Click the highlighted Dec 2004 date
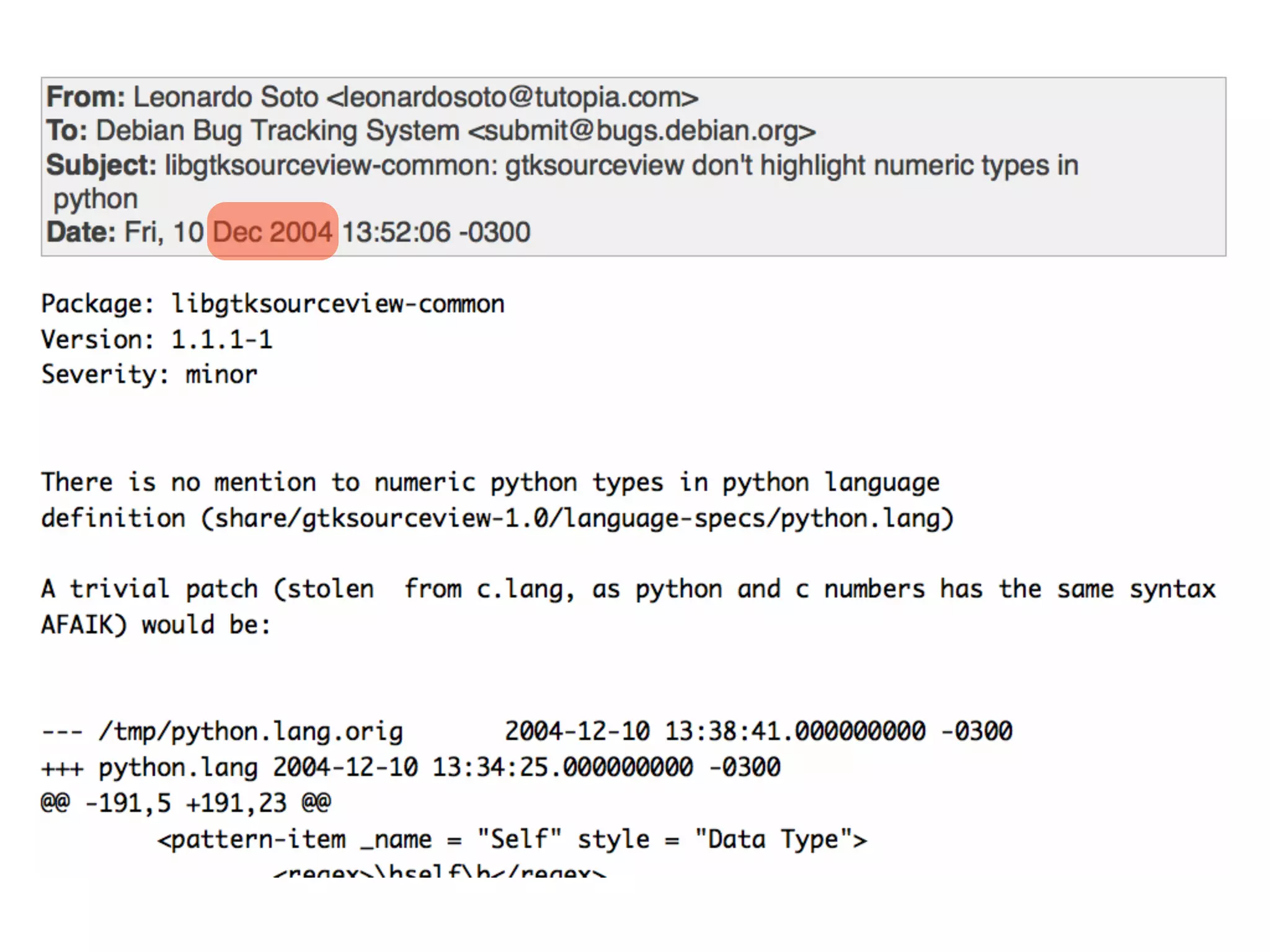Viewport: 1270px width, 952px height. click(x=273, y=232)
